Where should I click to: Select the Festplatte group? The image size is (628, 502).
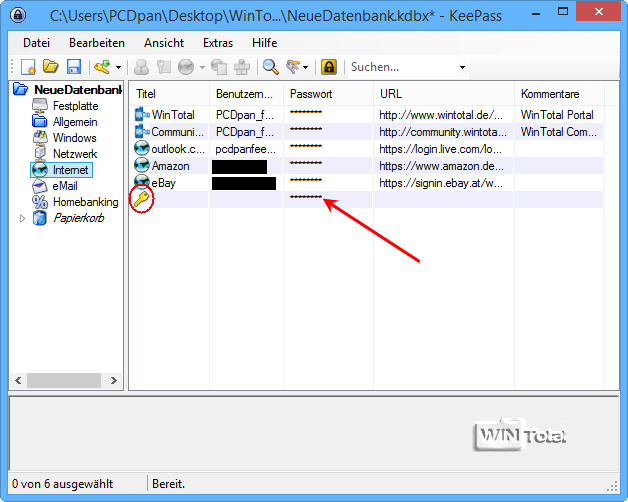(x=75, y=106)
